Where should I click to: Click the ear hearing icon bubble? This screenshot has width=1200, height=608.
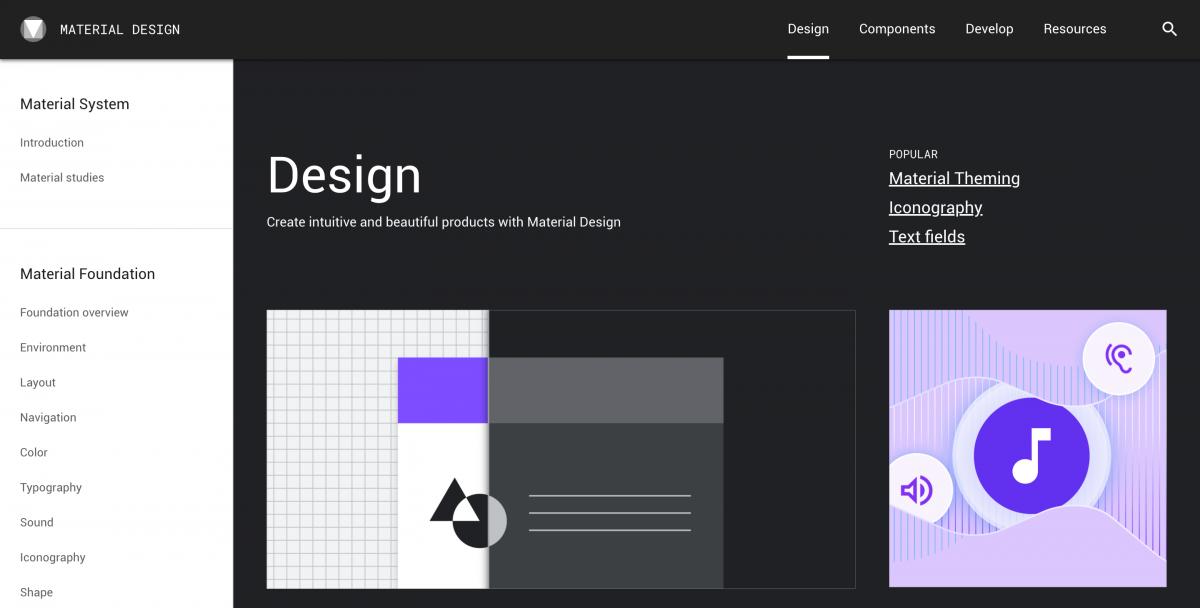[1118, 358]
